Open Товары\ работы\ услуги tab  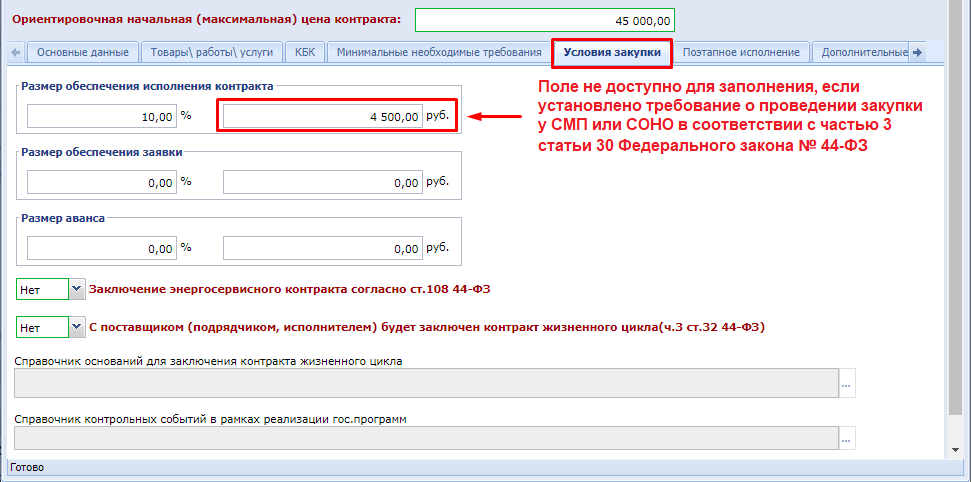click(x=211, y=52)
